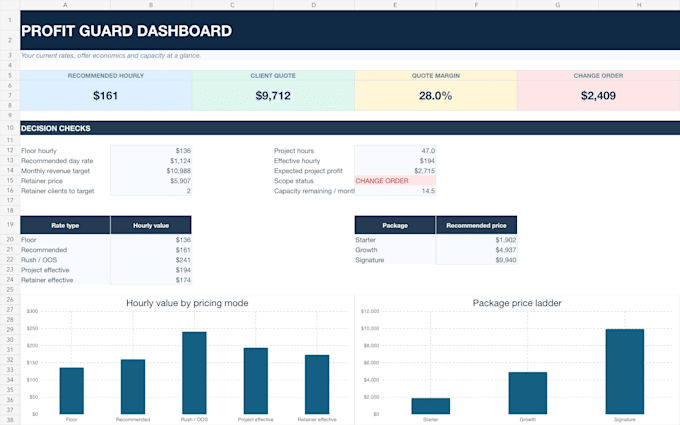680x425 pixels.
Task: Click the CHANGE ORDER card label
Action: (598, 75)
